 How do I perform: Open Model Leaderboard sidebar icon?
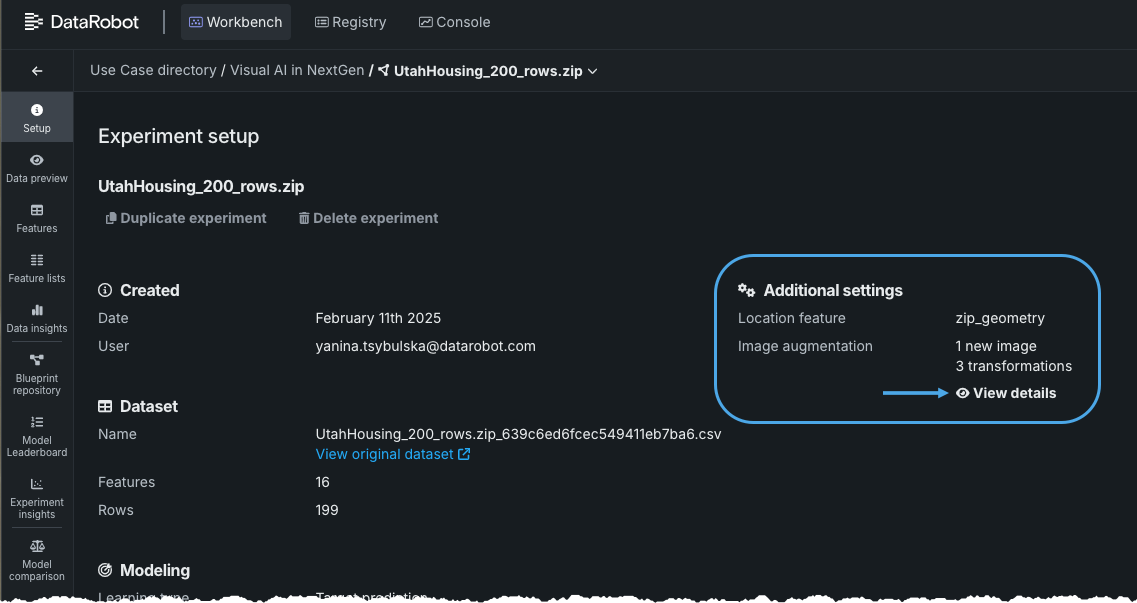37,435
